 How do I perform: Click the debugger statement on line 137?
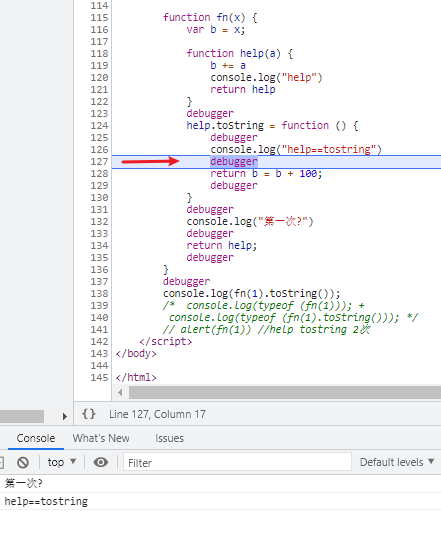pyautogui.click(x=187, y=281)
